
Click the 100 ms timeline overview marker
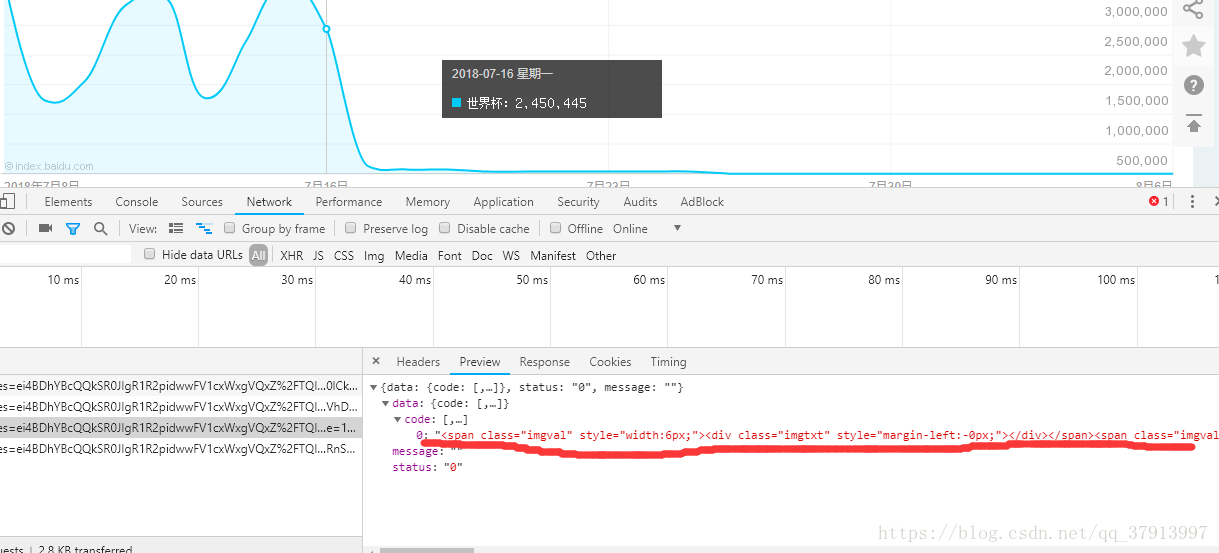pyautogui.click(x=1115, y=280)
